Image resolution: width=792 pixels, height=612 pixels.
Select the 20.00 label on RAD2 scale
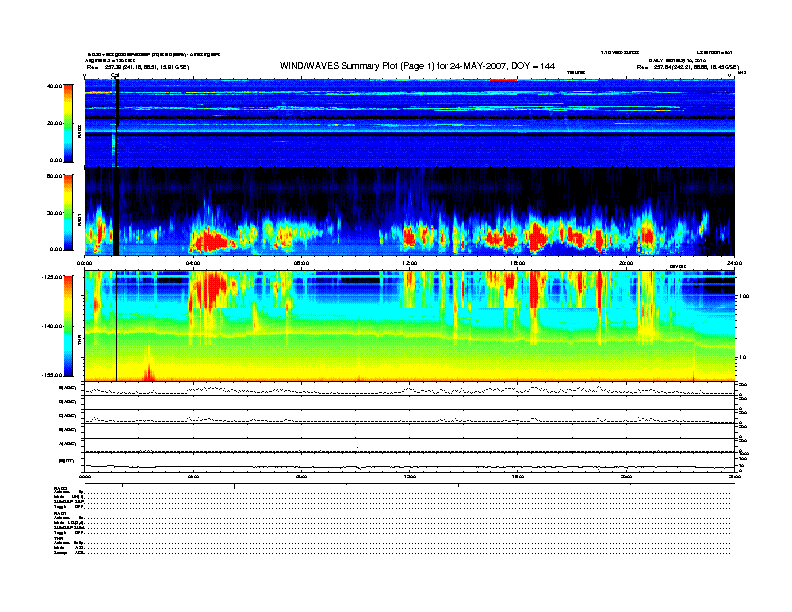[54, 123]
